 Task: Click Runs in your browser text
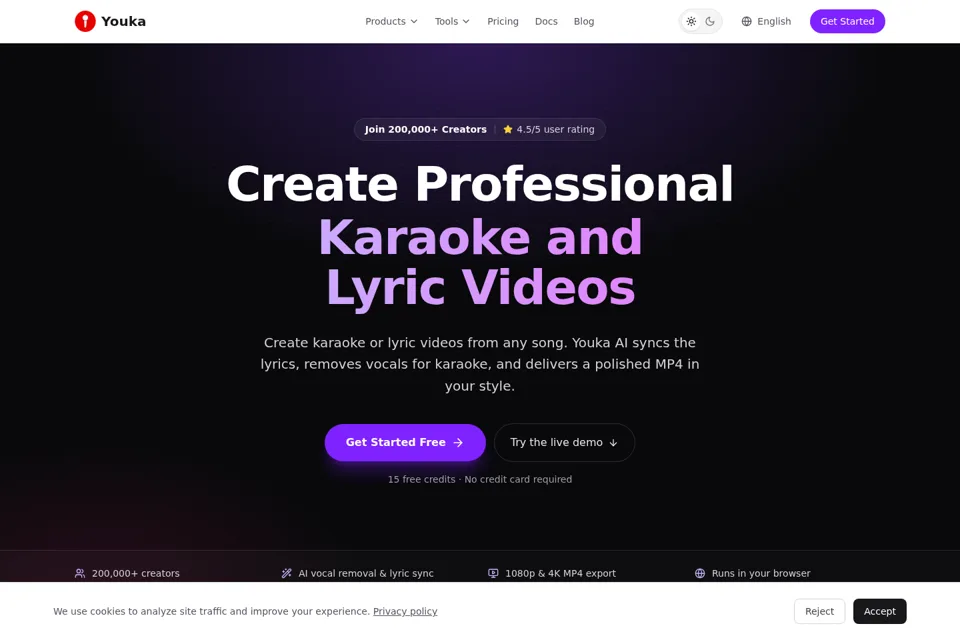click(x=761, y=573)
